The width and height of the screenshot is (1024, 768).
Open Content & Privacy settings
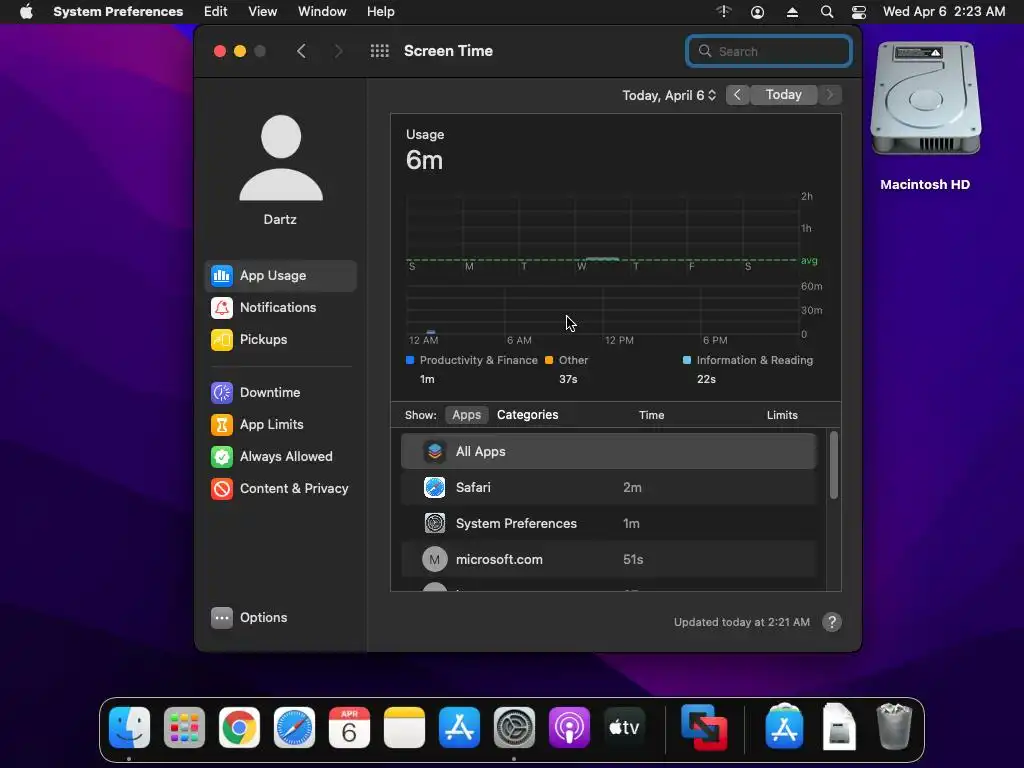tap(281, 488)
